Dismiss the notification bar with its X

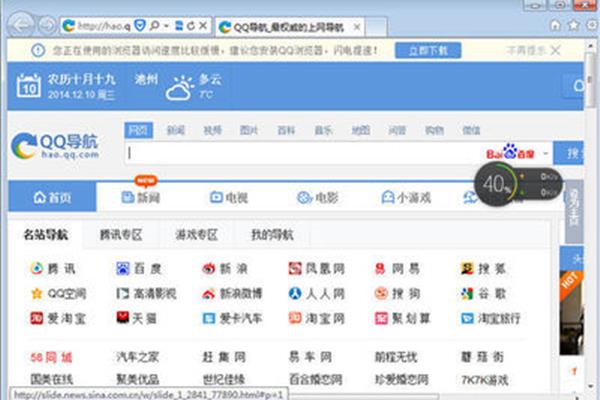click(556, 50)
